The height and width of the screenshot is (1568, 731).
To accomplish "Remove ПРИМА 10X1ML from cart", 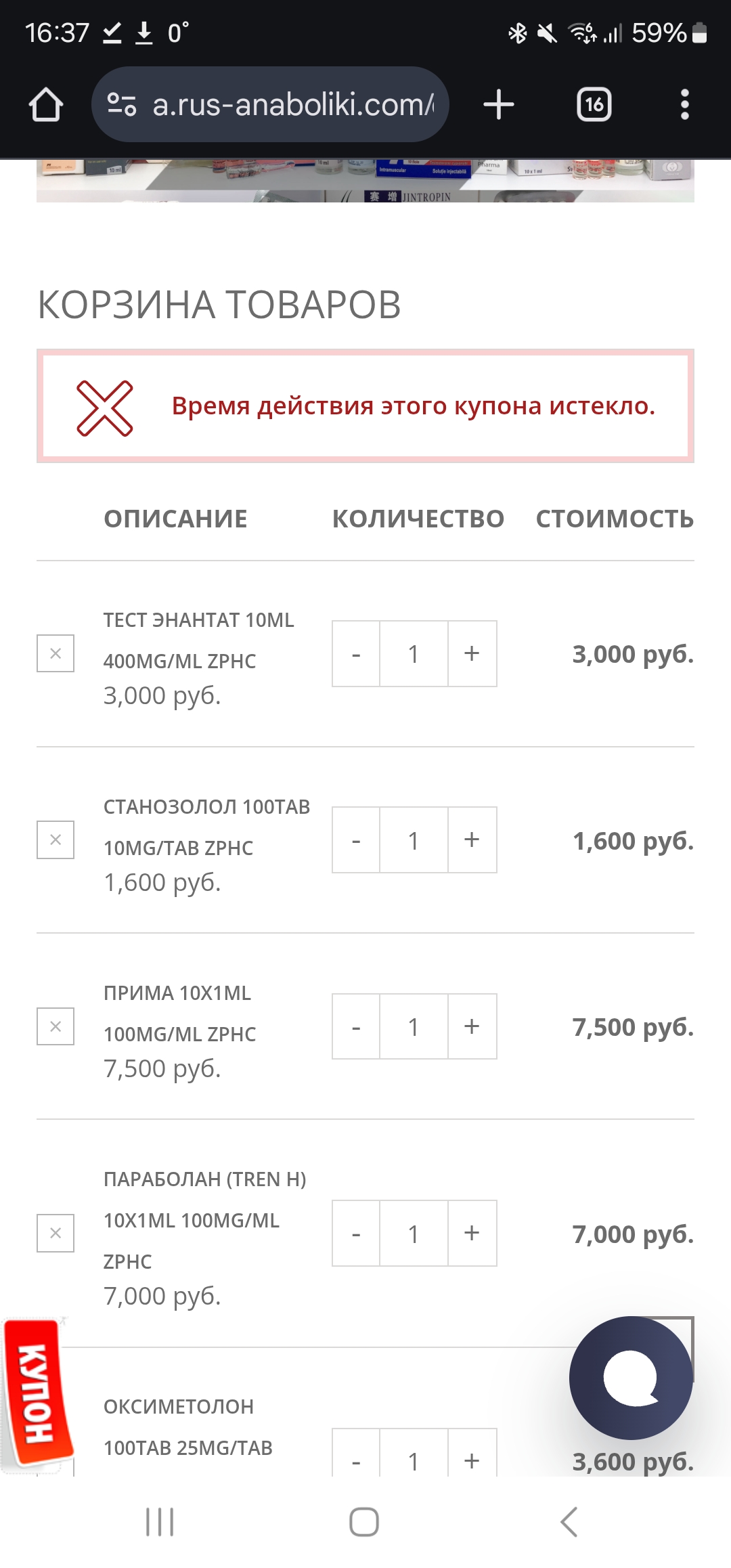I will pos(56,1026).
